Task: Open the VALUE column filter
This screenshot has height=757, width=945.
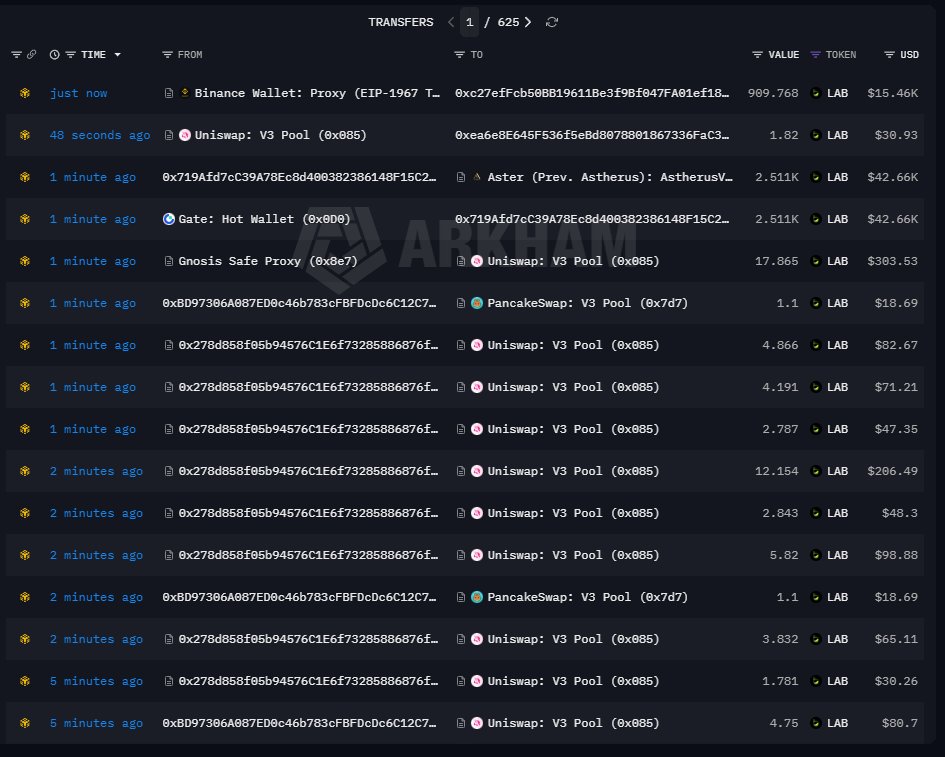Action: pos(758,55)
